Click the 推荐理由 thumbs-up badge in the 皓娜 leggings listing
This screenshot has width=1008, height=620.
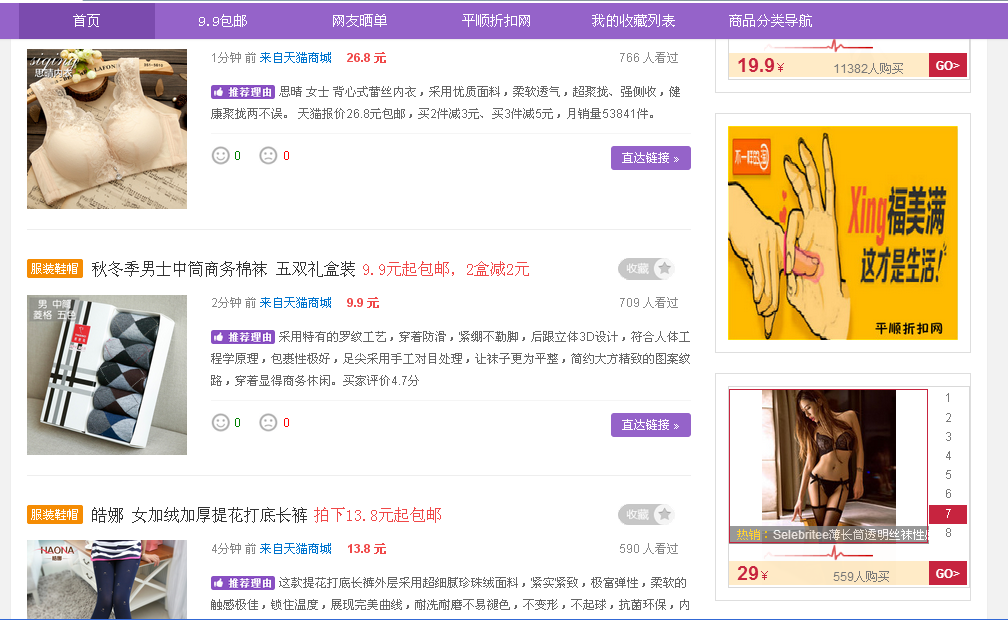pyautogui.click(x=242, y=583)
